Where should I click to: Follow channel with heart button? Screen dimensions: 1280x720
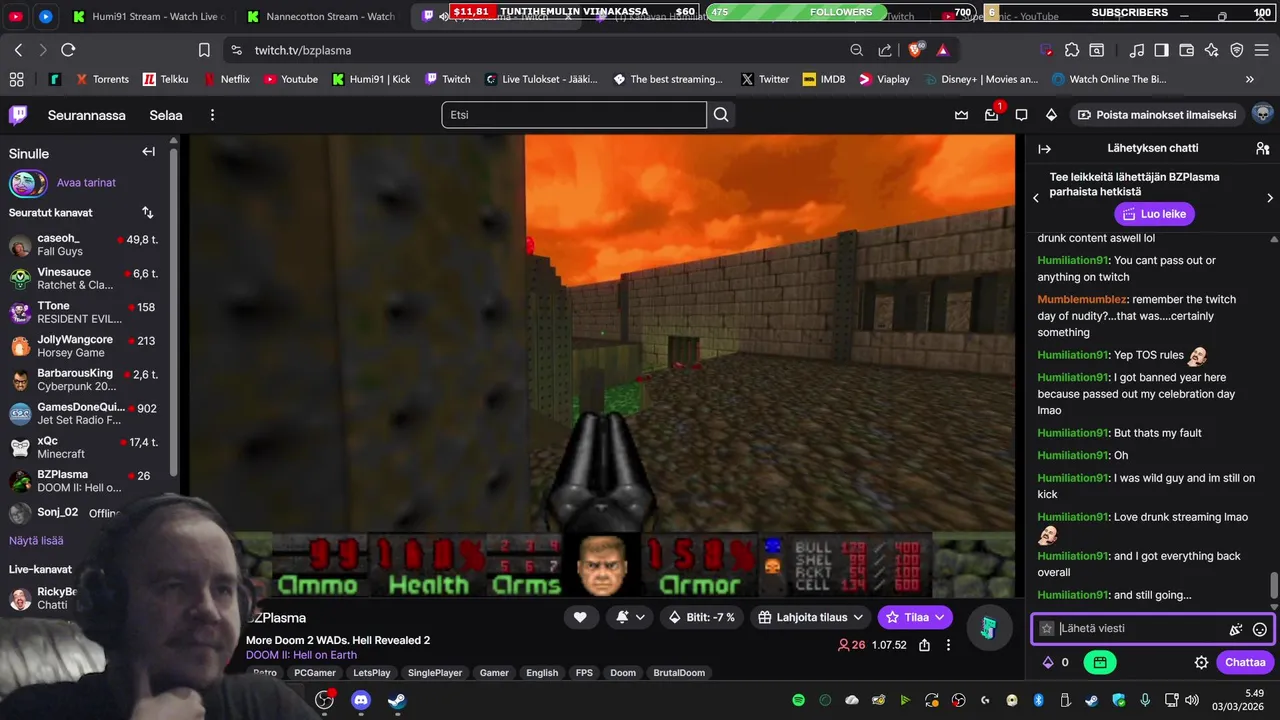coord(580,617)
